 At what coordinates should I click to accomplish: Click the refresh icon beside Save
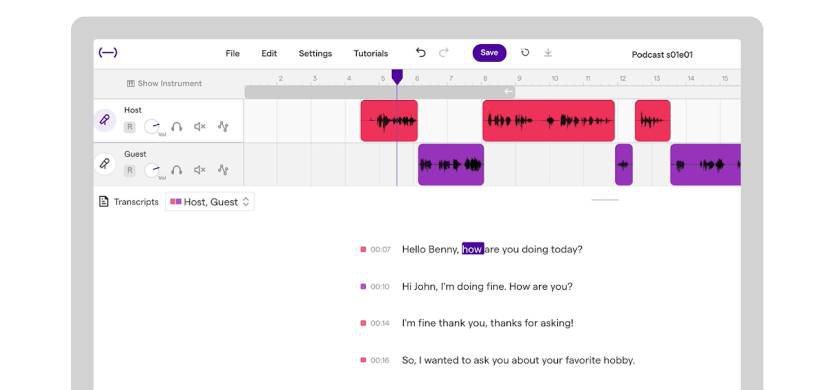[x=525, y=52]
